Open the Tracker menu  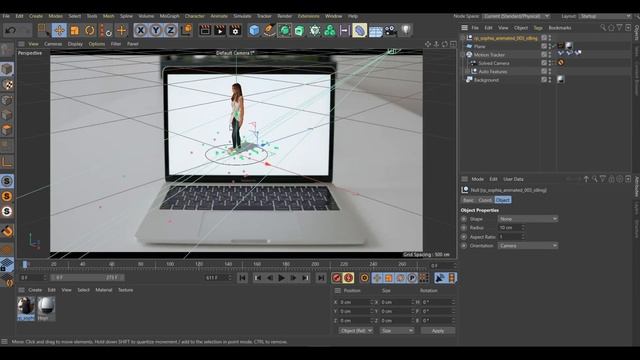coord(264,16)
